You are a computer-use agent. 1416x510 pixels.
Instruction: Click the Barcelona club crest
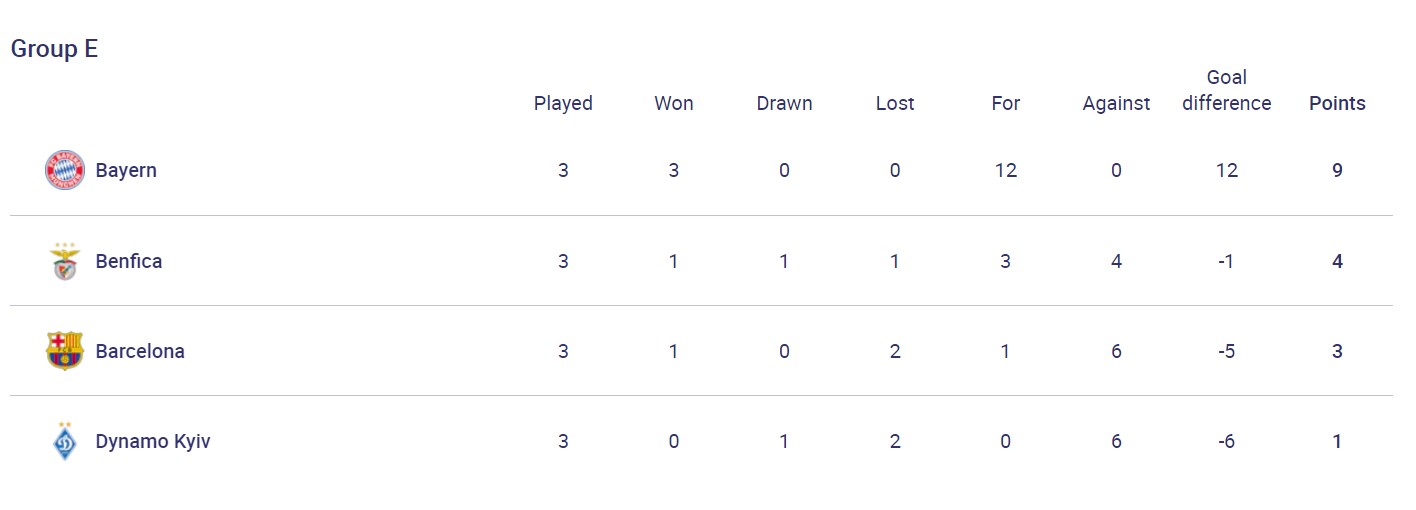tap(65, 351)
